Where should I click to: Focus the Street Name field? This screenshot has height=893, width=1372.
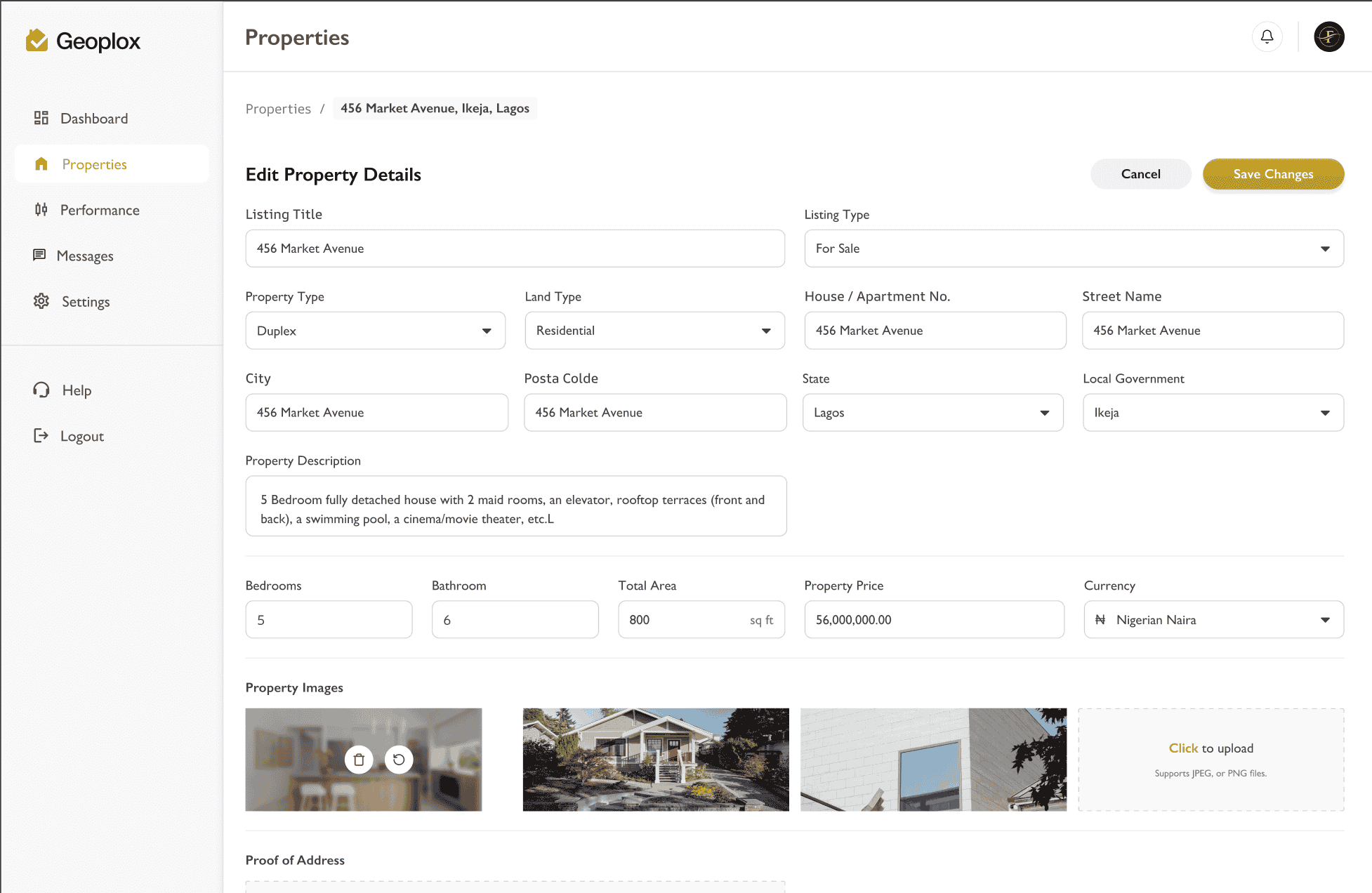[1213, 330]
